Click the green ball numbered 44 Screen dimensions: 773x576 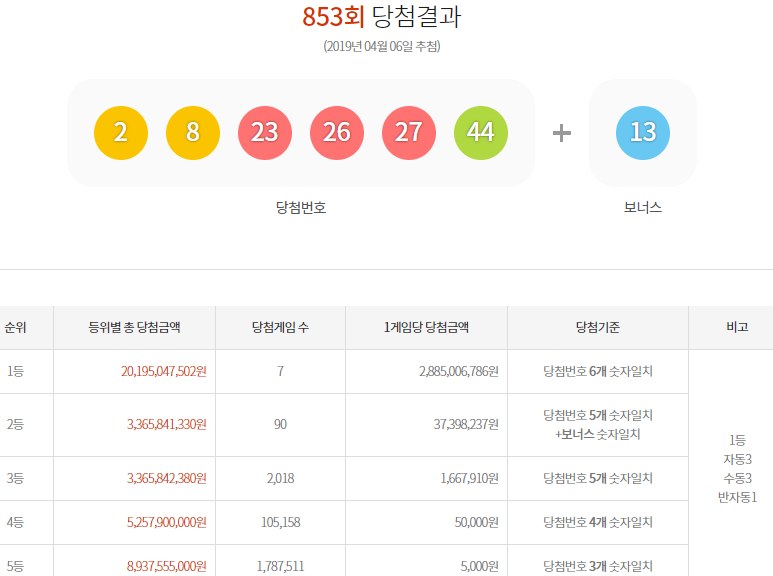pyautogui.click(x=481, y=133)
